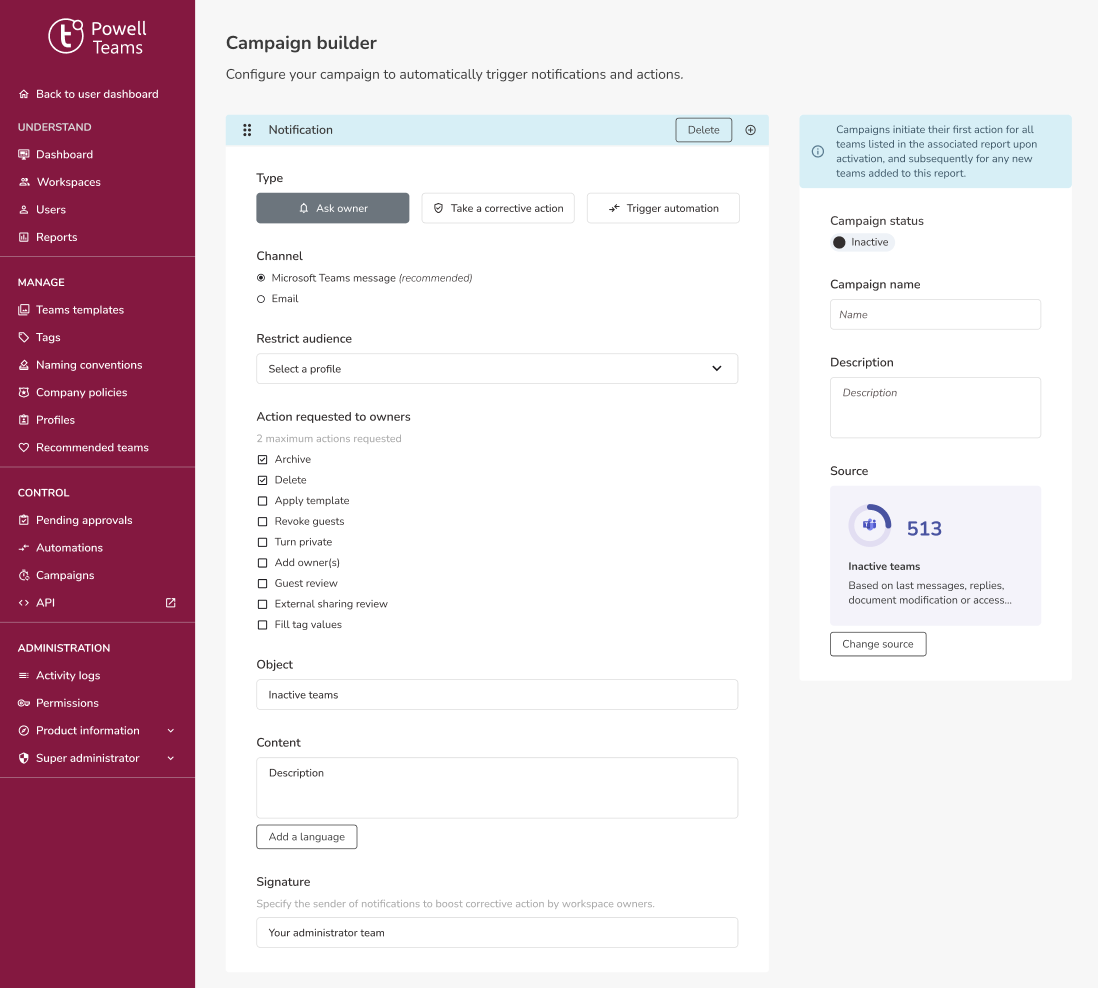This screenshot has width=1098, height=988.
Task: Click the add step plus icon
Action: [x=750, y=130]
